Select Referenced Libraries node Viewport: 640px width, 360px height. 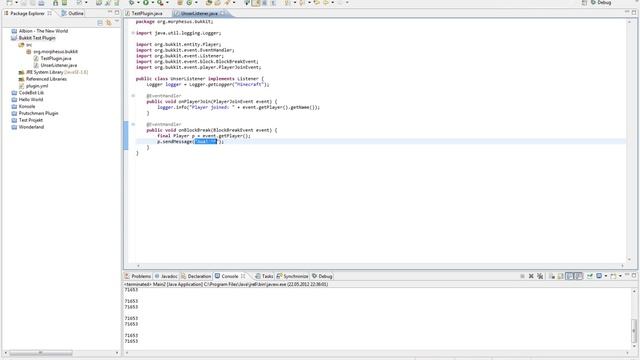(x=42, y=79)
